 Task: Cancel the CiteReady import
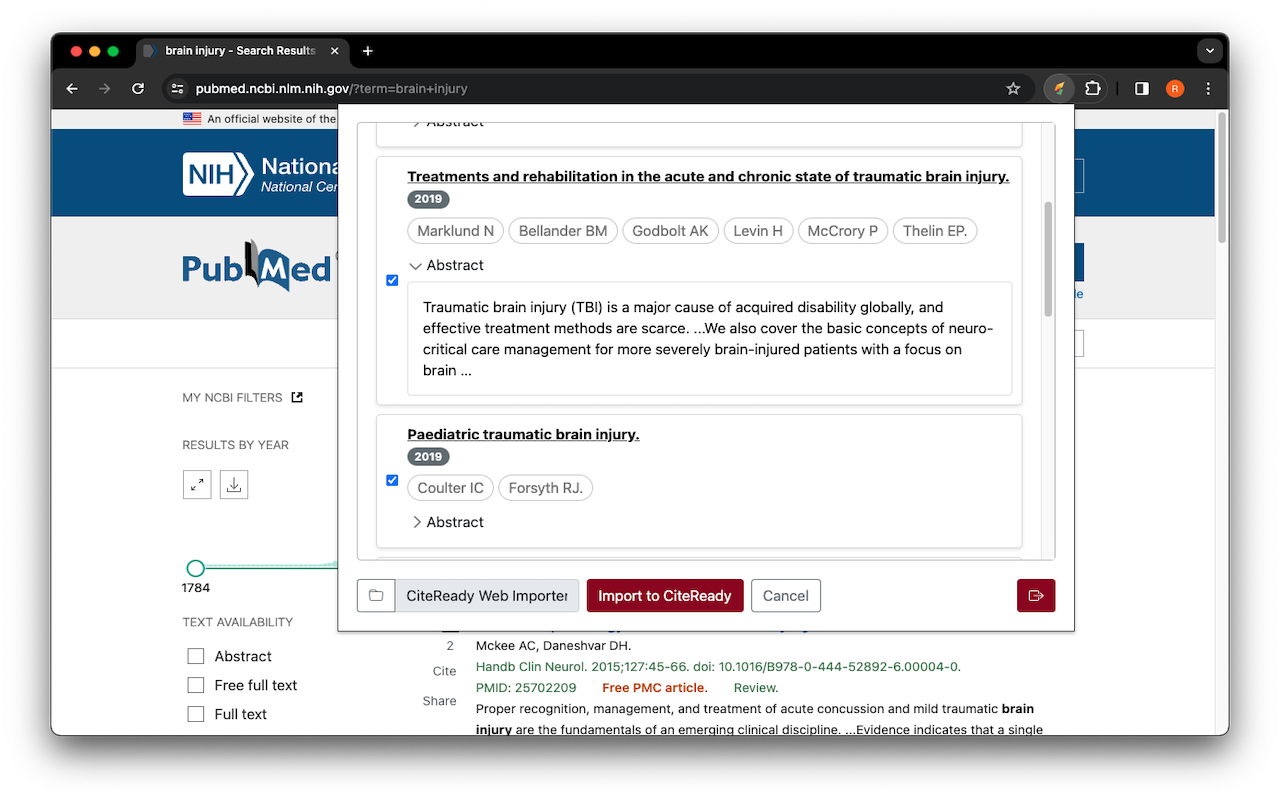pyautogui.click(x=786, y=596)
